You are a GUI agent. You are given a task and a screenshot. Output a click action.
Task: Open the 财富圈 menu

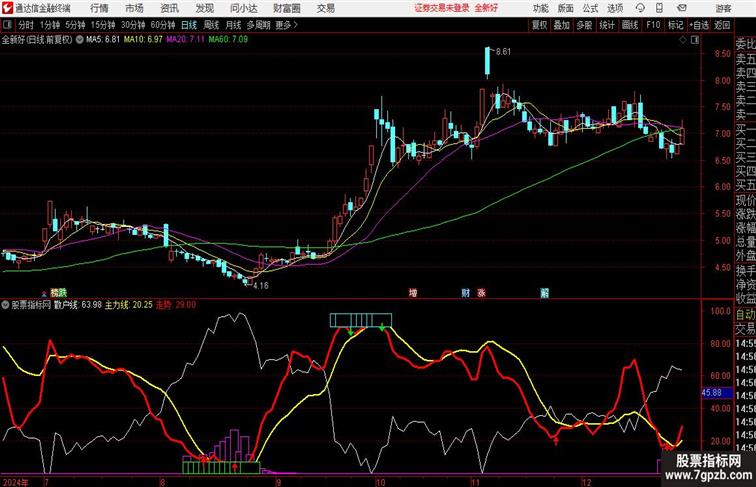coord(286,8)
